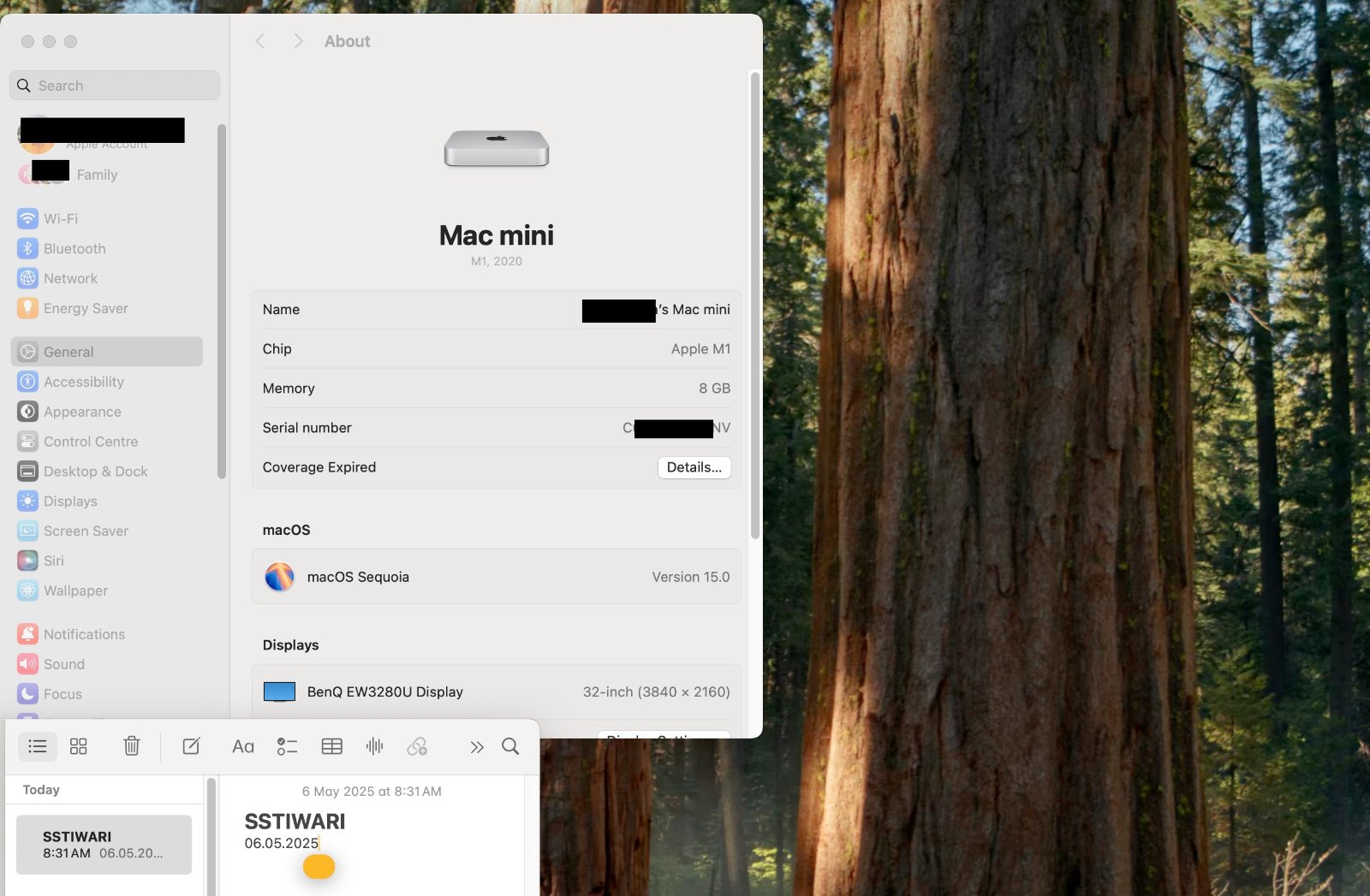
Task: Insert a checklist in Notes
Action: [x=287, y=746]
